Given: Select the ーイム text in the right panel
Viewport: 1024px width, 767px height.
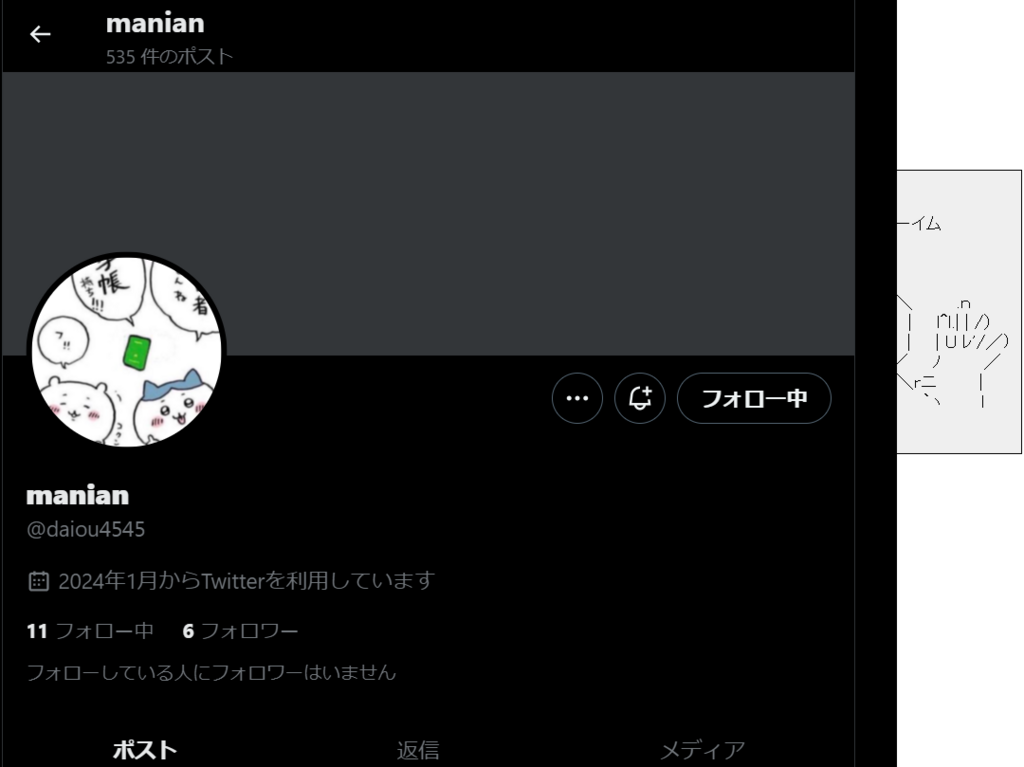Looking at the screenshot, I should 920,224.
